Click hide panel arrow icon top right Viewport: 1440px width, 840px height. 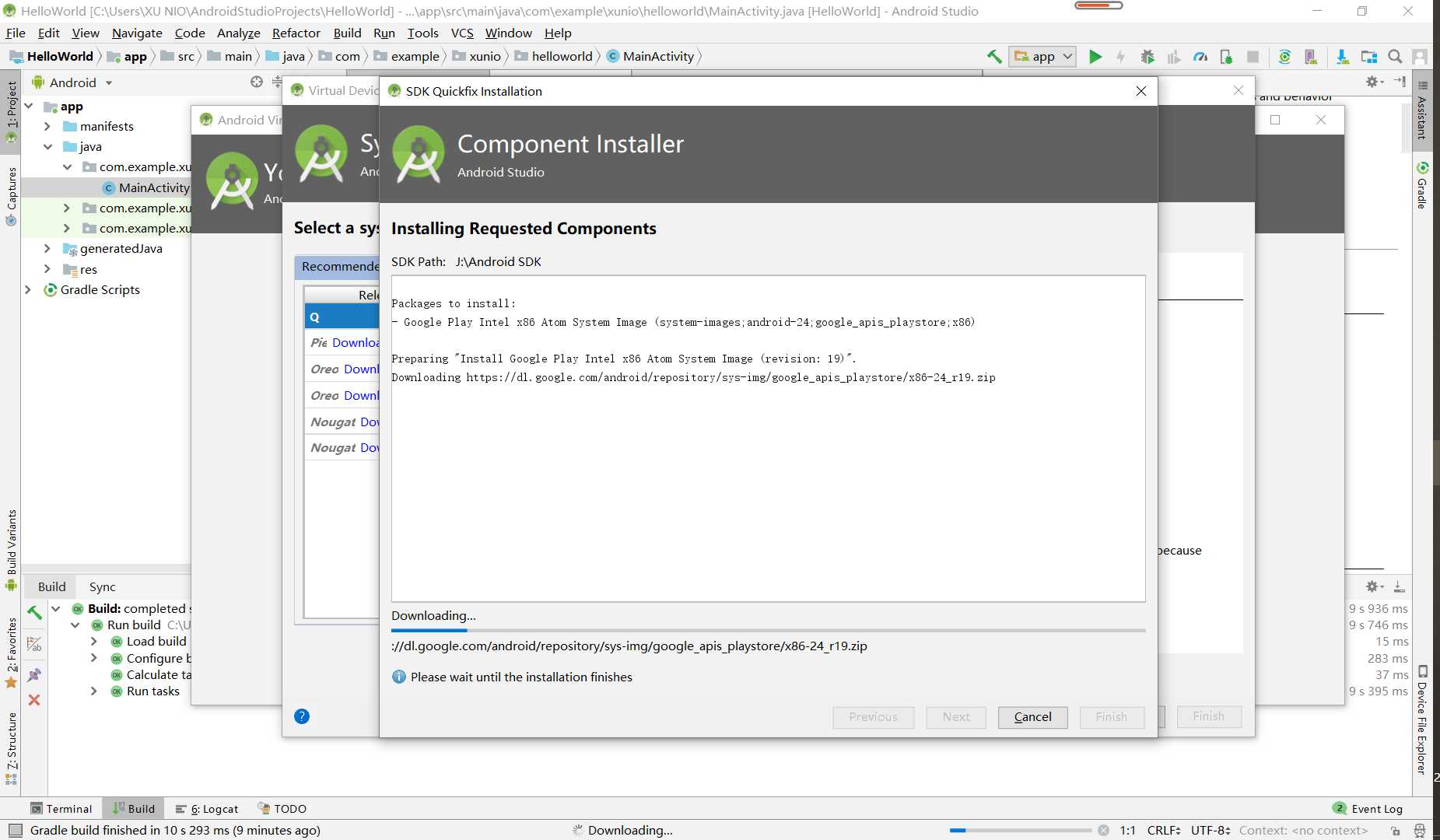(1400, 82)
